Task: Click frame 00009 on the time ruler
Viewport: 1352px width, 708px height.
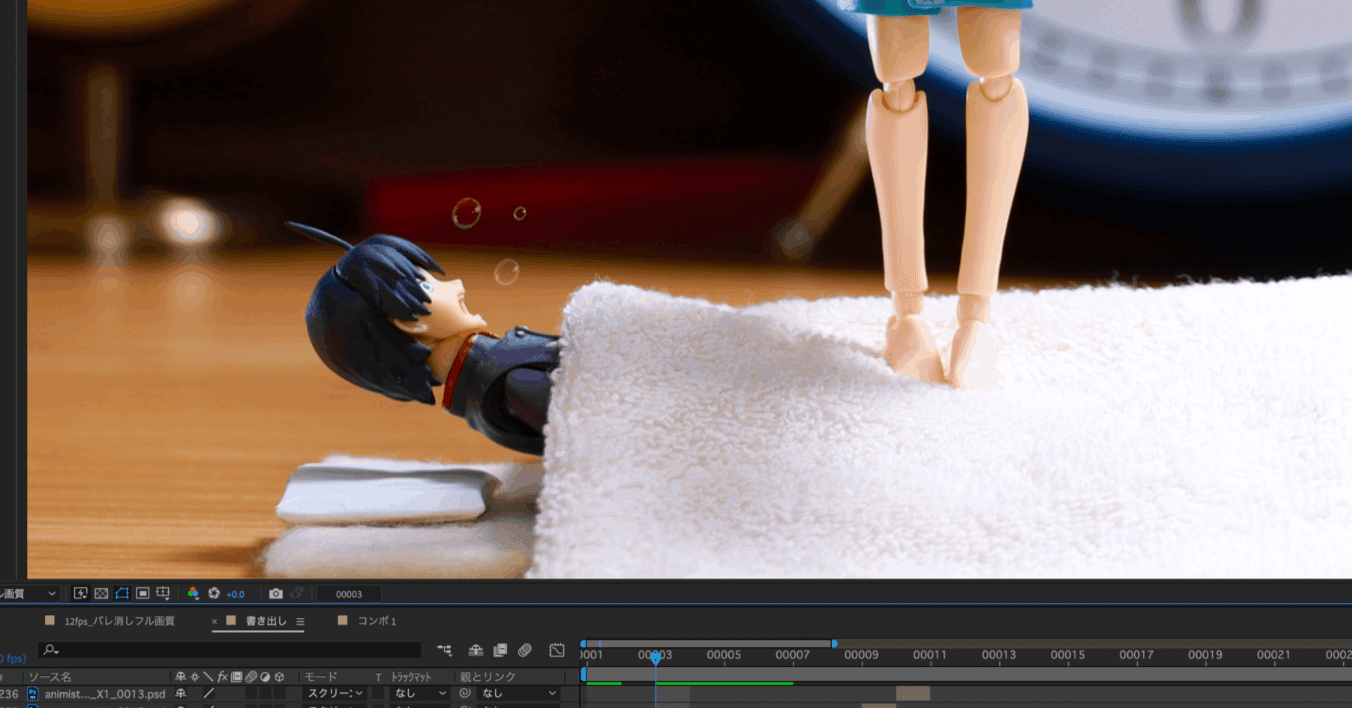Action: (x=861, y=655)
